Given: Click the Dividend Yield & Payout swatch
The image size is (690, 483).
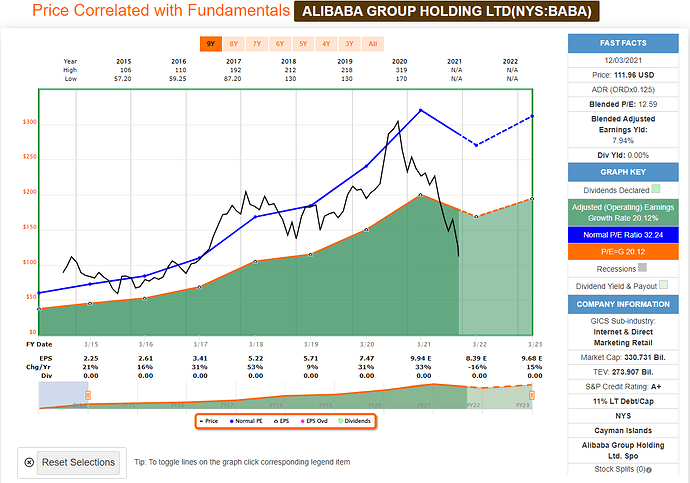Looking at the screenshot, I should tap(664, 285).
